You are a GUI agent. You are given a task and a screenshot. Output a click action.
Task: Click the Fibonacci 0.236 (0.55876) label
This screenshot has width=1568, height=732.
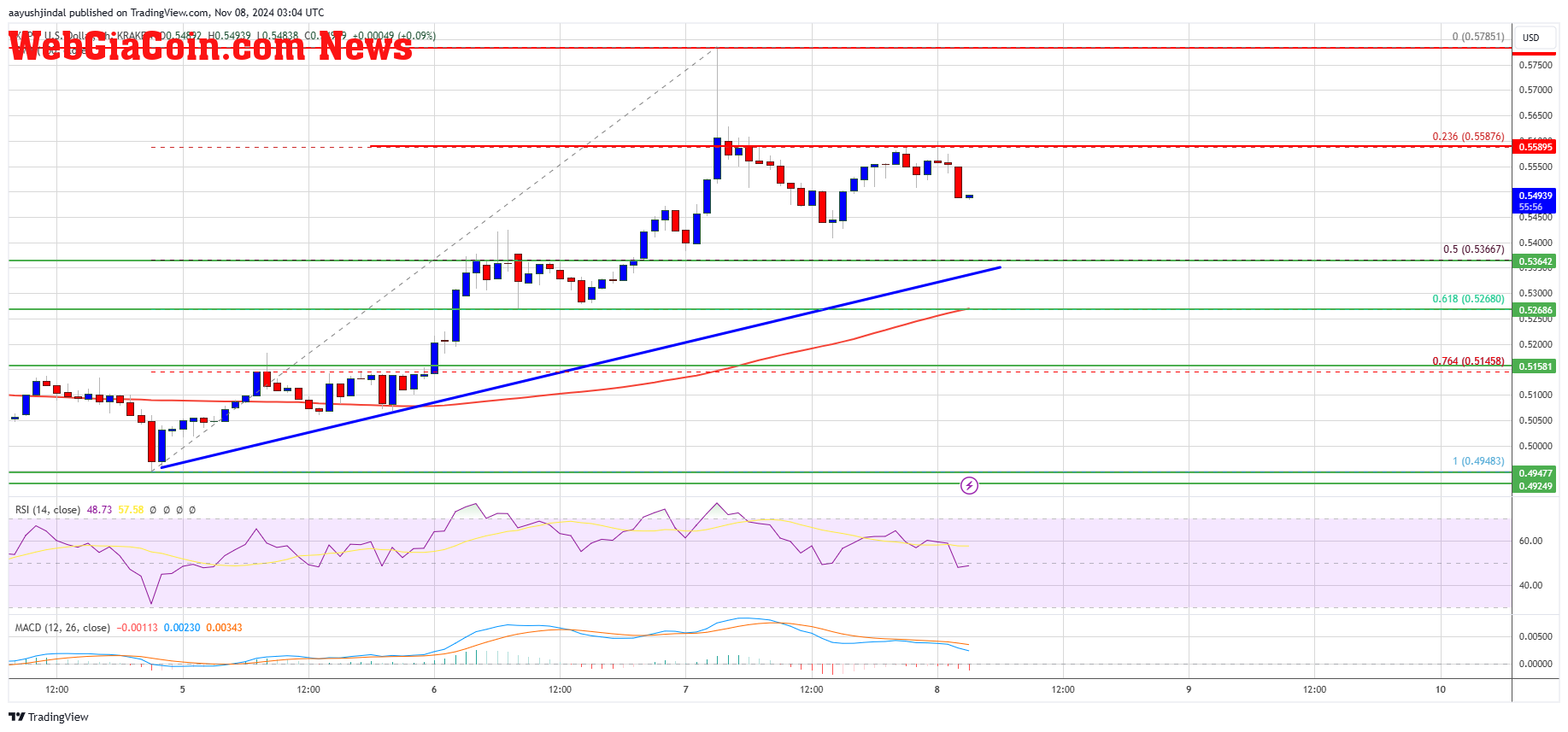1468,137
